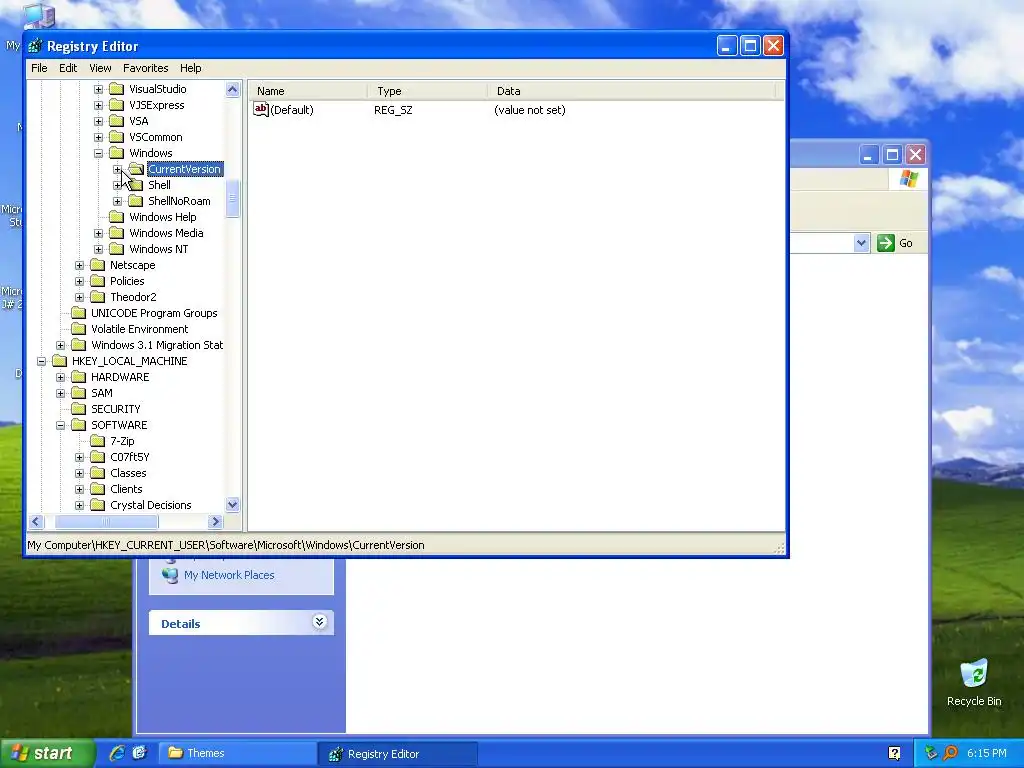Open the Favorites menu

146,68
